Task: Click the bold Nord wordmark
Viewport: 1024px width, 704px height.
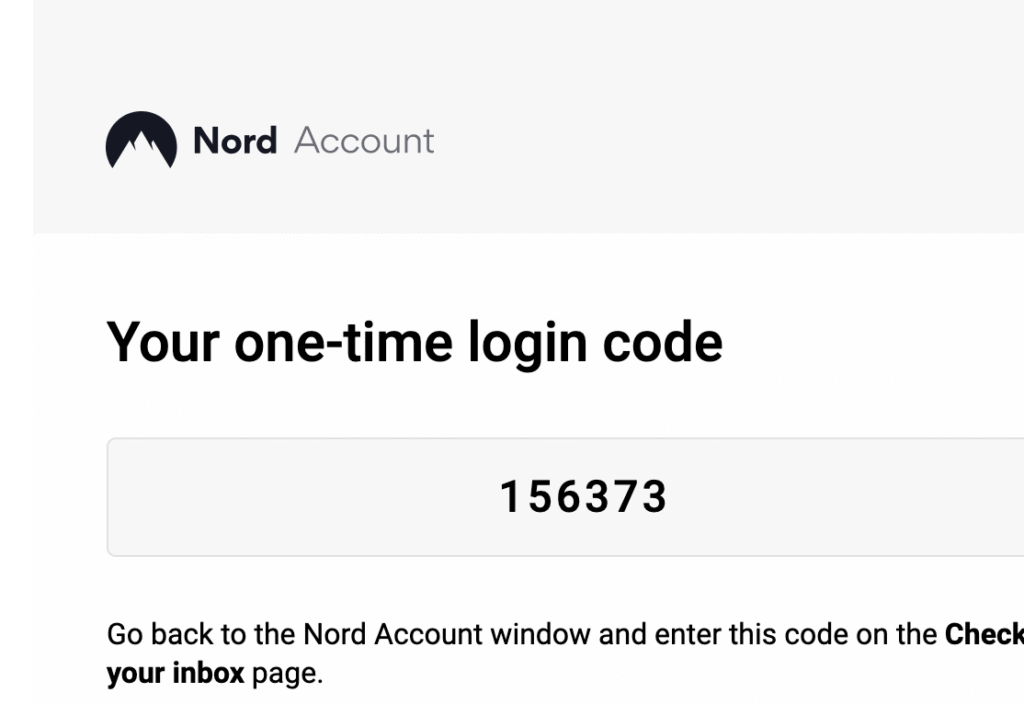Action: tap(235, 140)
